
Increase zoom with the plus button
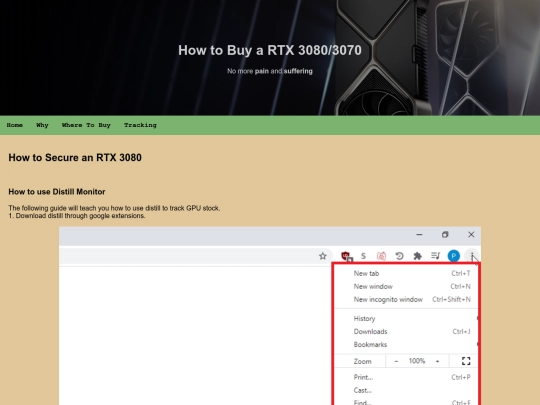tap(437, 361)
